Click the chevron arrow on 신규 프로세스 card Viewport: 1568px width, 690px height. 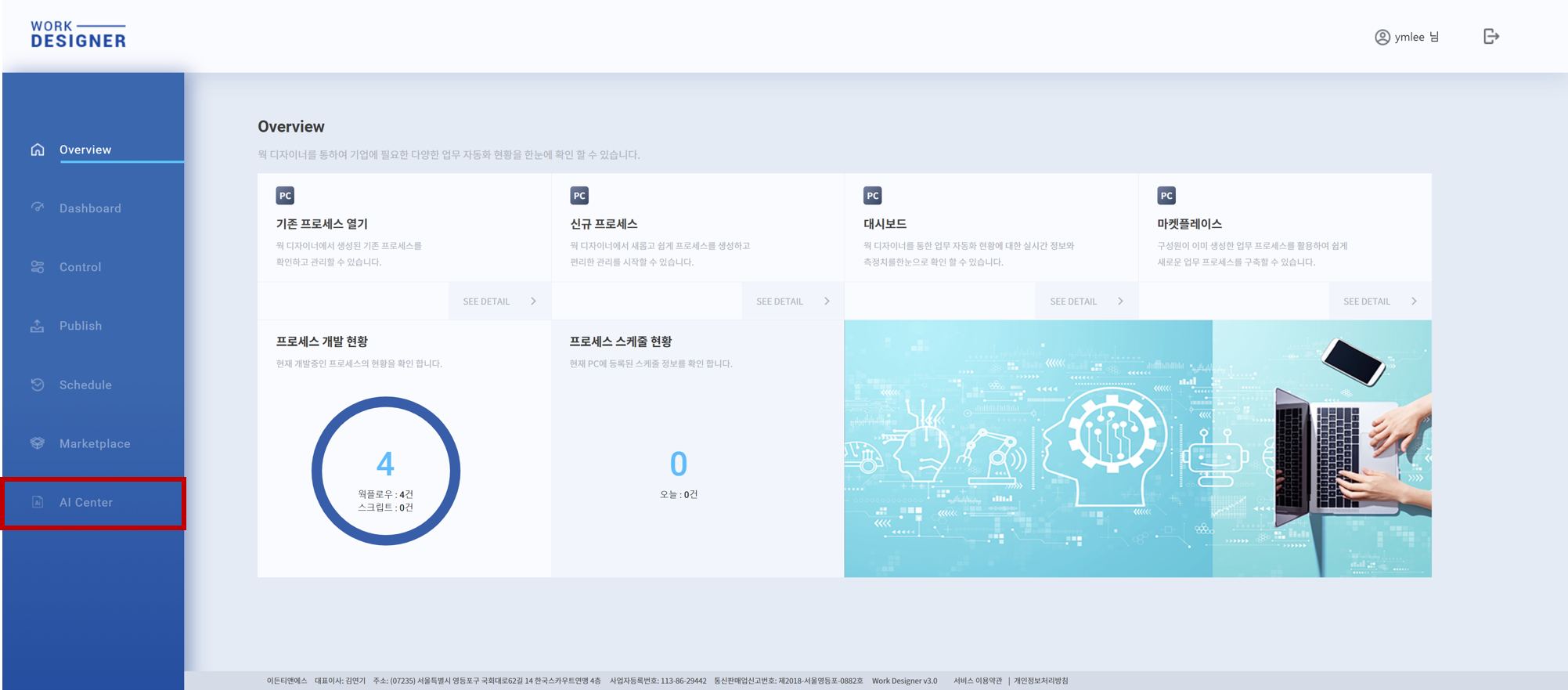click(x=827, y=302)
